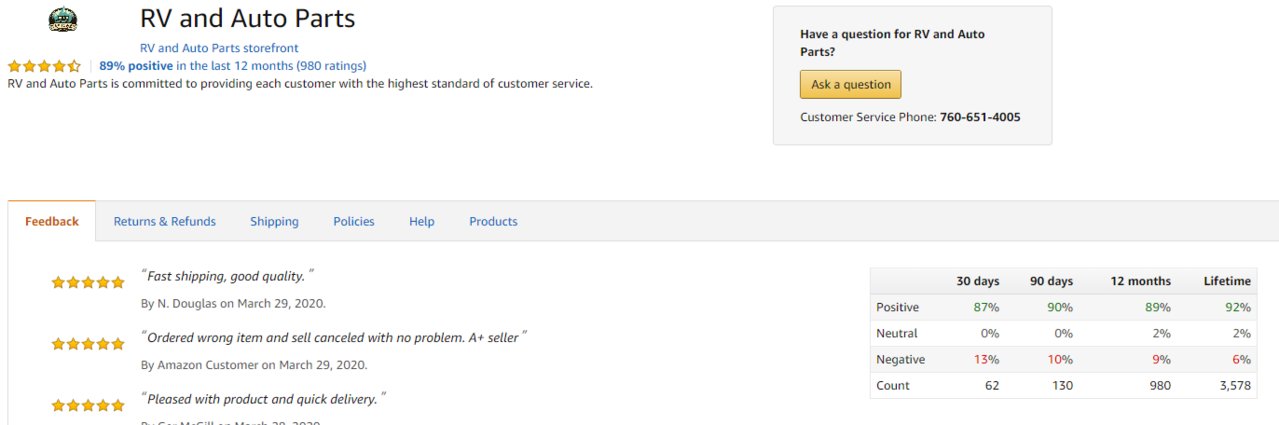The image size is (1279, 425).
Task: Click stars beside 'Pleased with product' review
Action: click(88, 406)
